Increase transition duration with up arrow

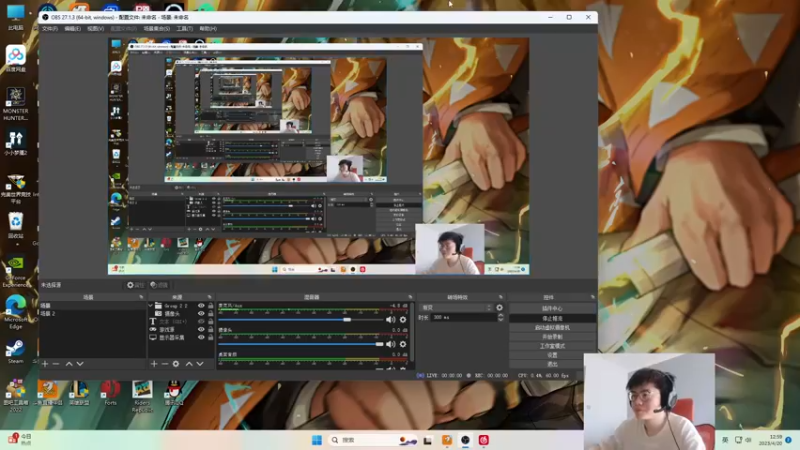pos(501,315)
